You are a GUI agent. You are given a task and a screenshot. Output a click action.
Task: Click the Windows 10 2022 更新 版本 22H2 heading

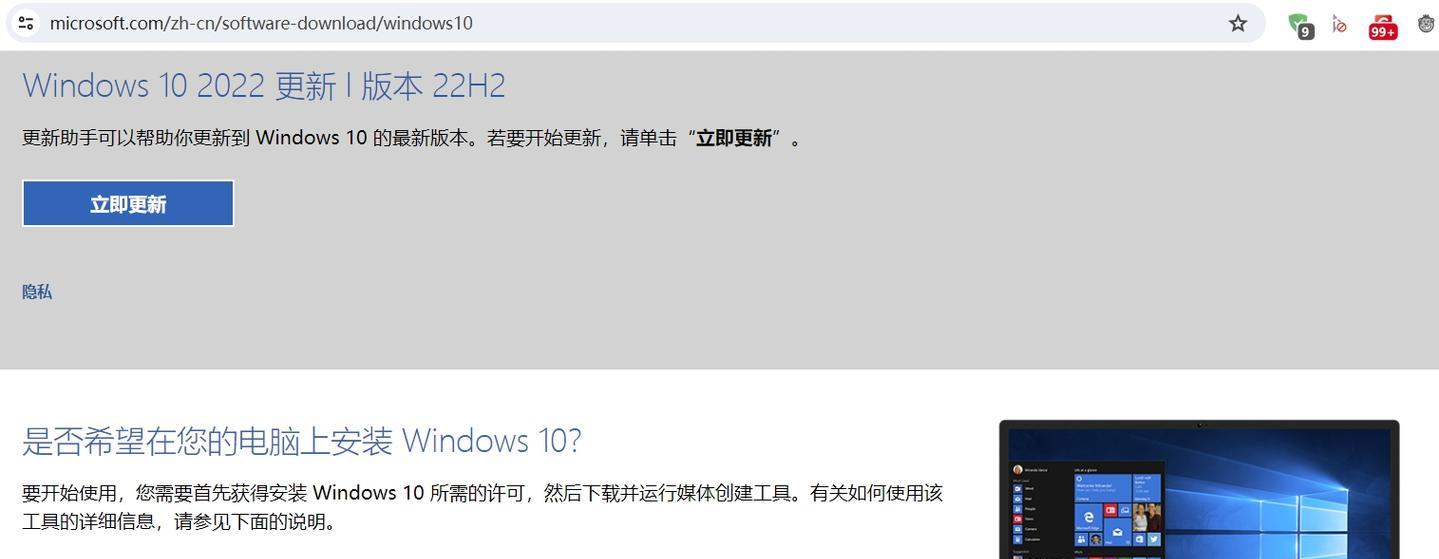coord(264,85)
